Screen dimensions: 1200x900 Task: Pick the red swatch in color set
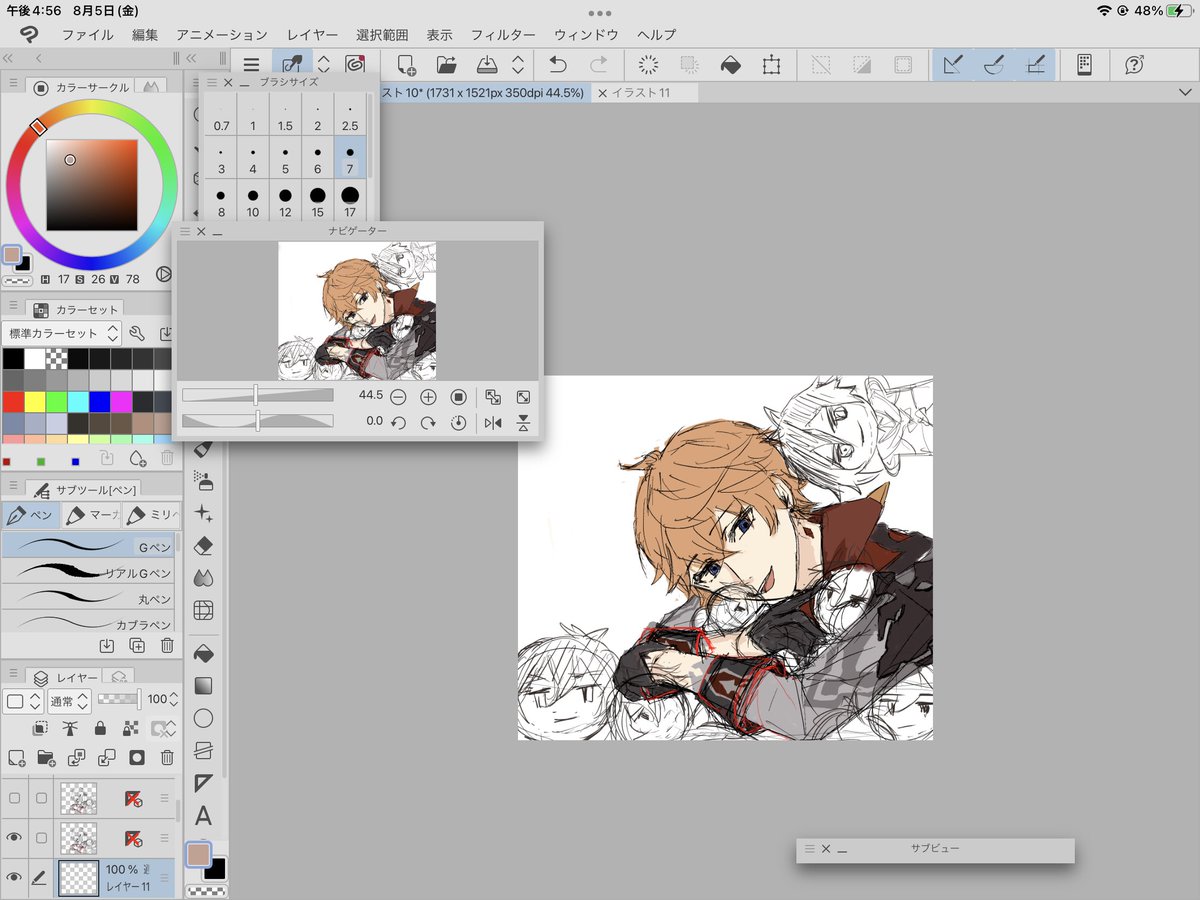pos(13,401)
